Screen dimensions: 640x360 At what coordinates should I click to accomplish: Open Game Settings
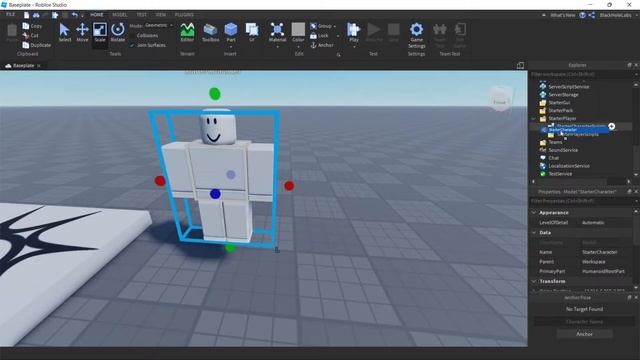click(x=416, y=35)
